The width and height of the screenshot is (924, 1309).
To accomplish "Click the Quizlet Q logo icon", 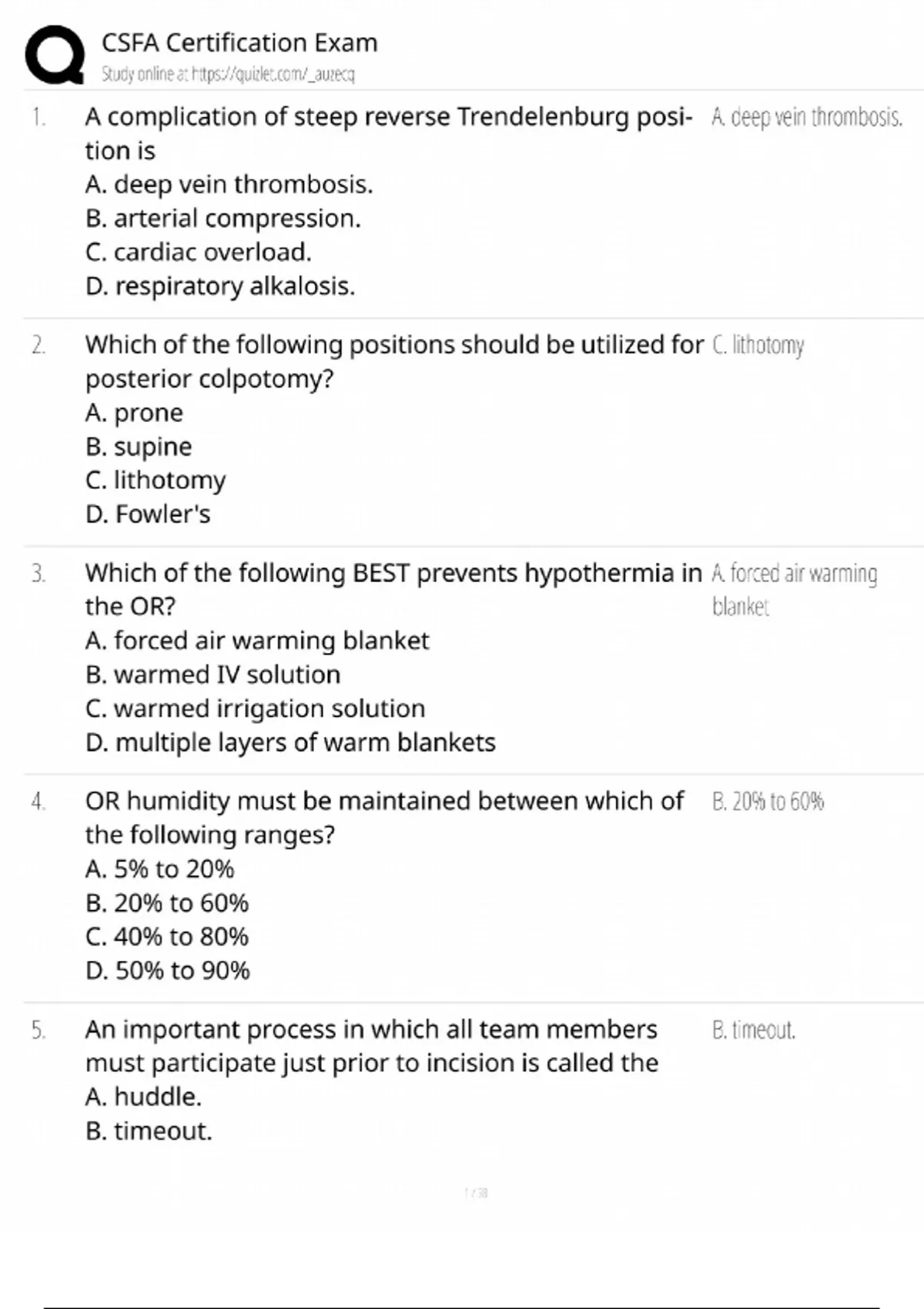I will [x=55, y=55].
